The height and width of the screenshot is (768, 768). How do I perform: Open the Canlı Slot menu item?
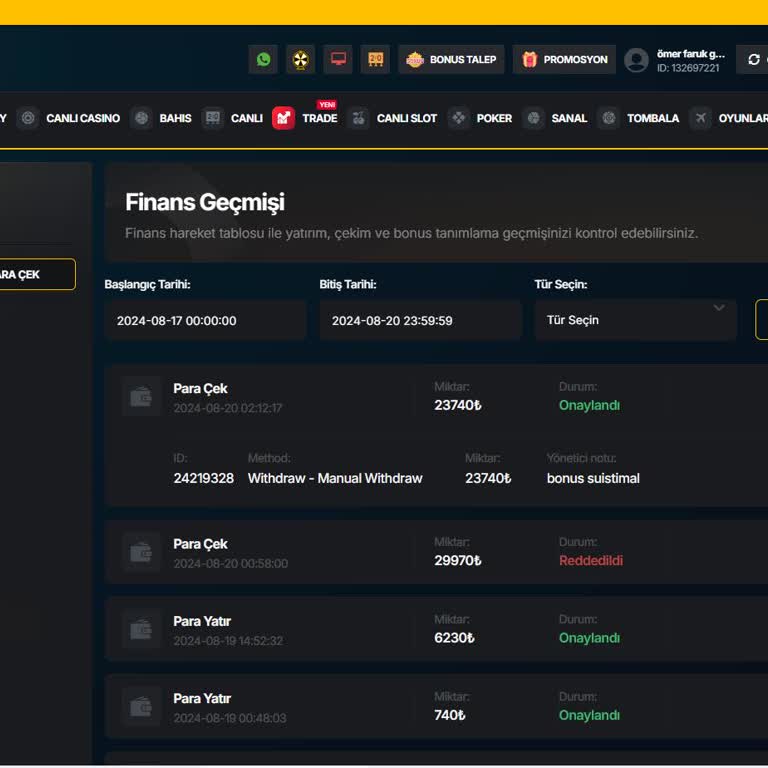(407, 118)
